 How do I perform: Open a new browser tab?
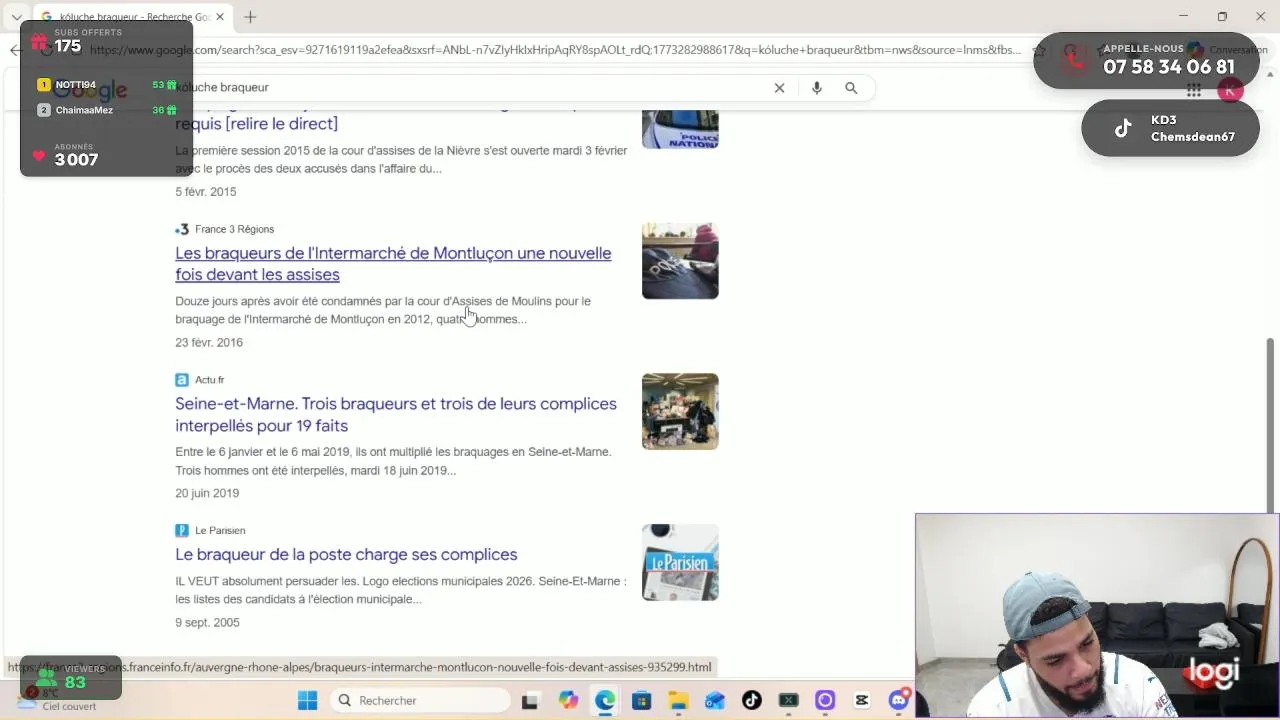(x=250, y=17)
